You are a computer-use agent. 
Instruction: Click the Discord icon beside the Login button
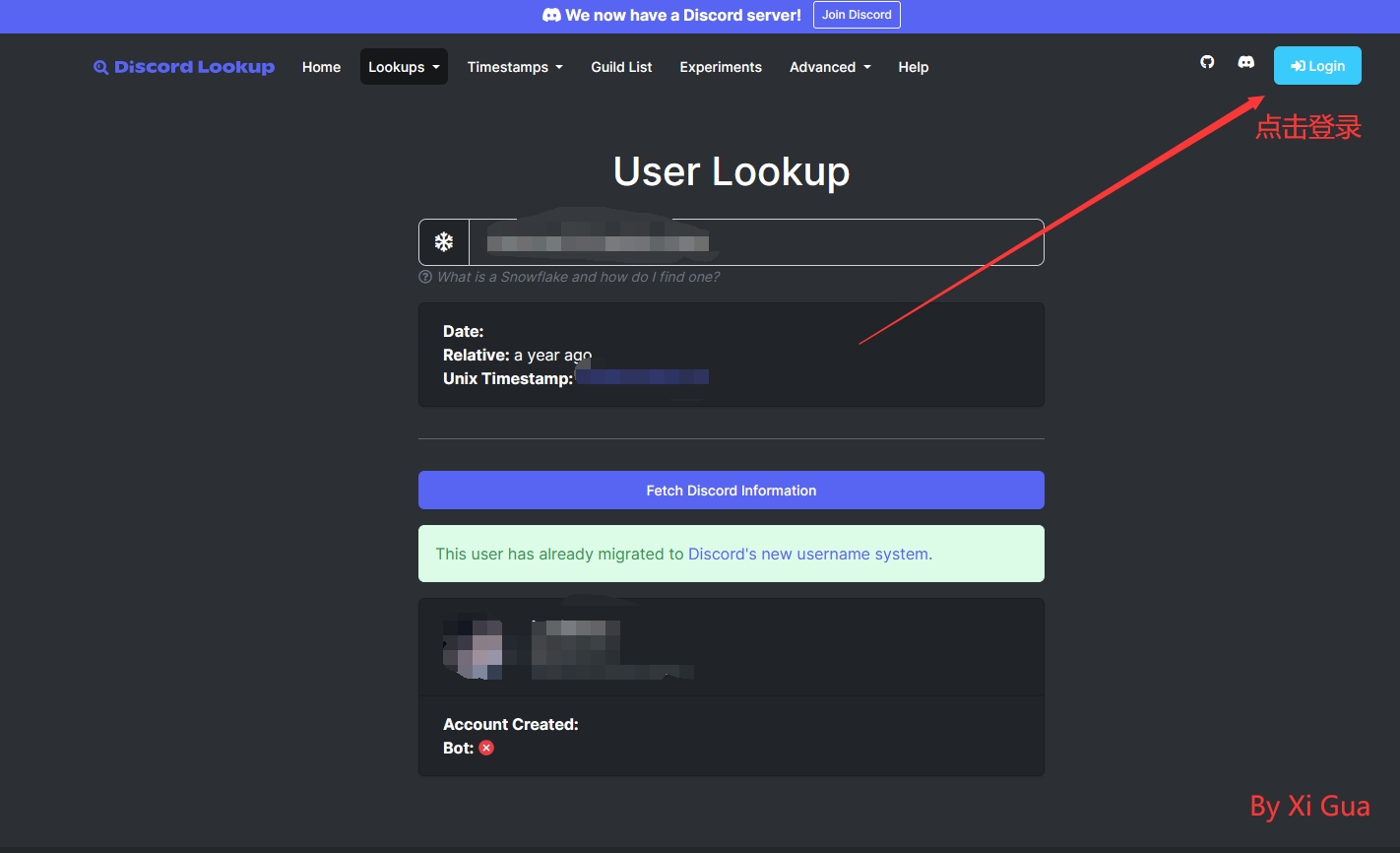1245,62
